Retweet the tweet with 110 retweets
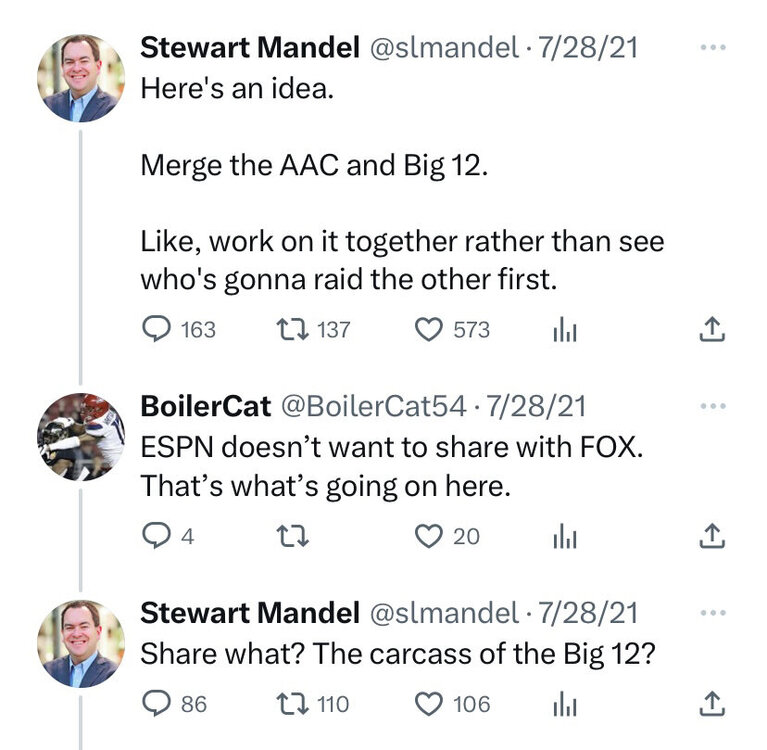This screenshot has width=767, height=750. click(291, 704)
